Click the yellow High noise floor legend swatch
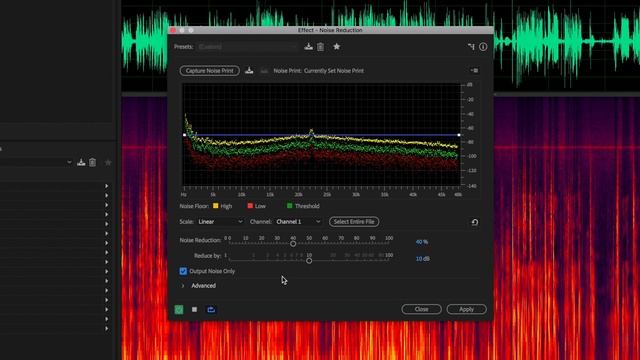This screenshot has width=640, height=360. tap(216, 206)
